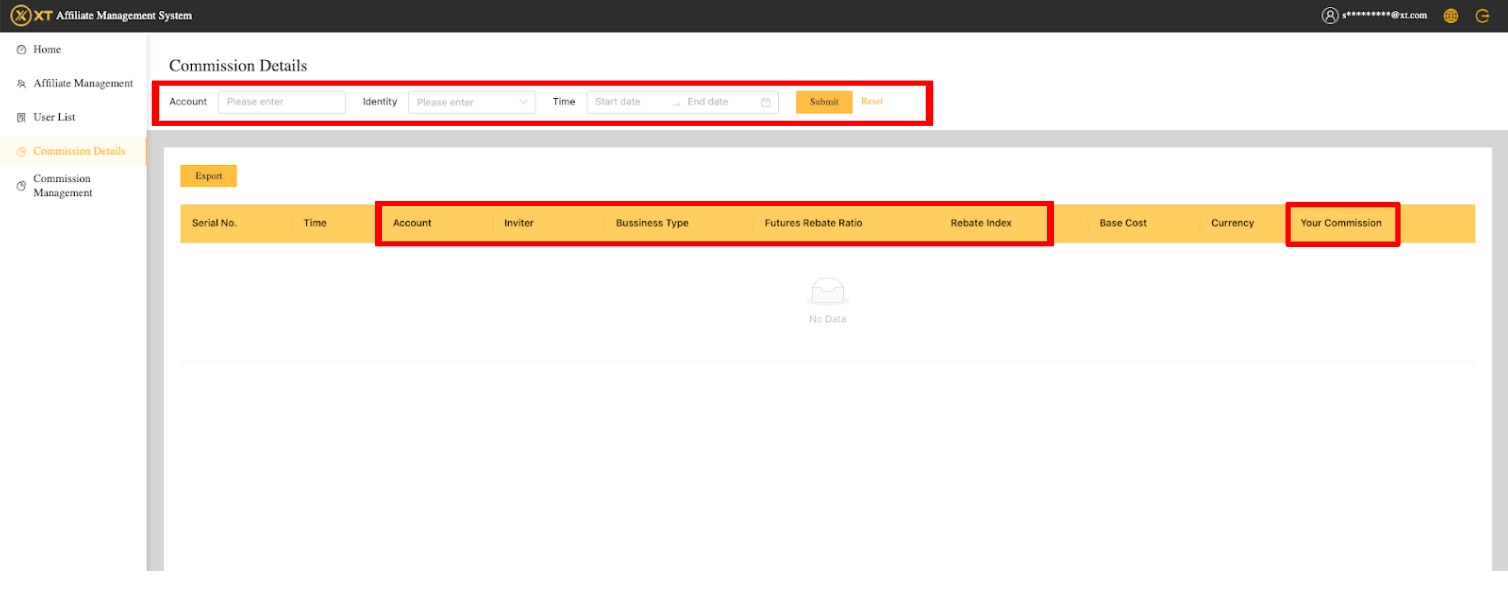Open the Commission Details menu item
This screenshot has width=1508, height=605.
[79, 152]
